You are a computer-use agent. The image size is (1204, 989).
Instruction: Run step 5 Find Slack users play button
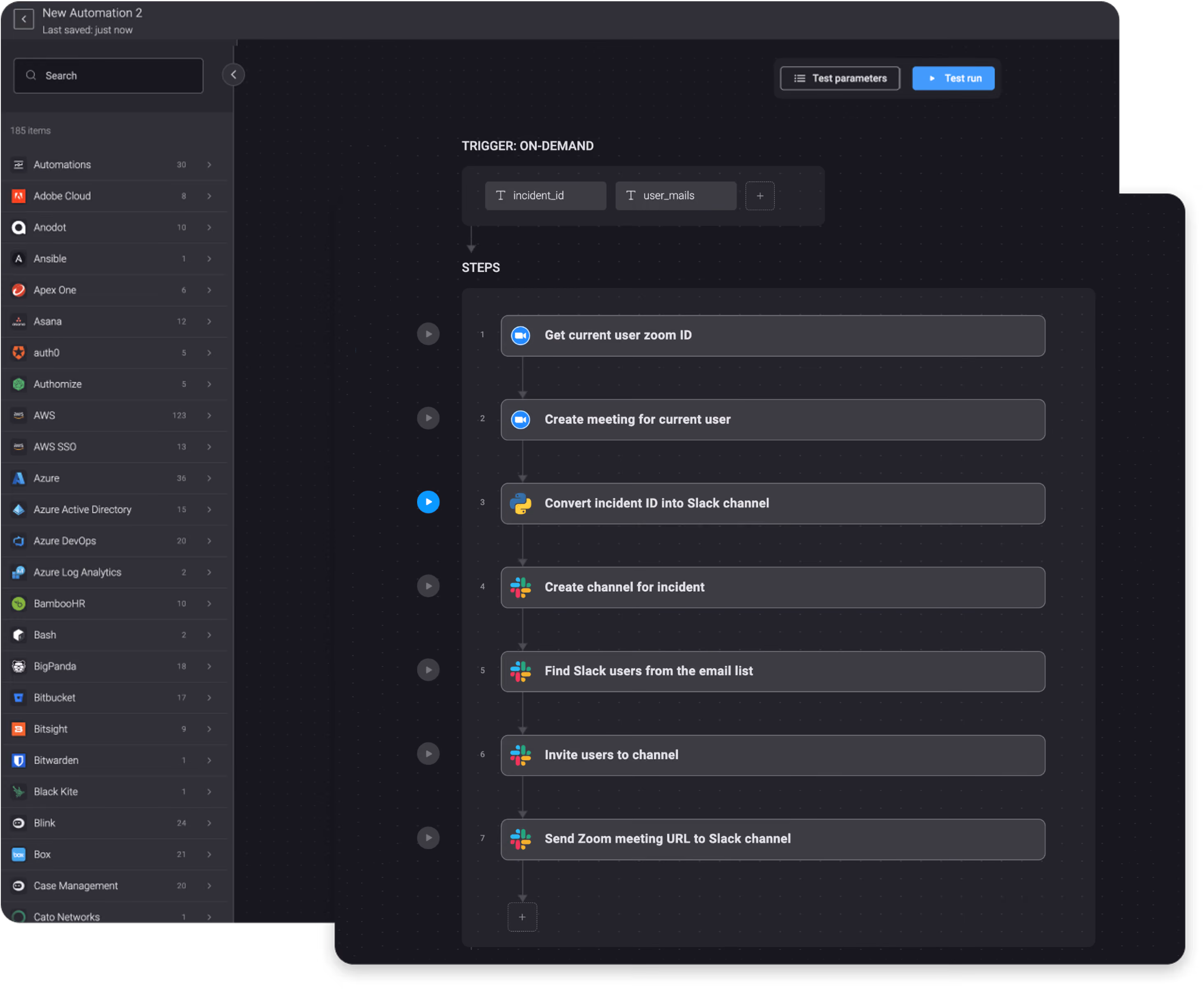coord(429,671)
